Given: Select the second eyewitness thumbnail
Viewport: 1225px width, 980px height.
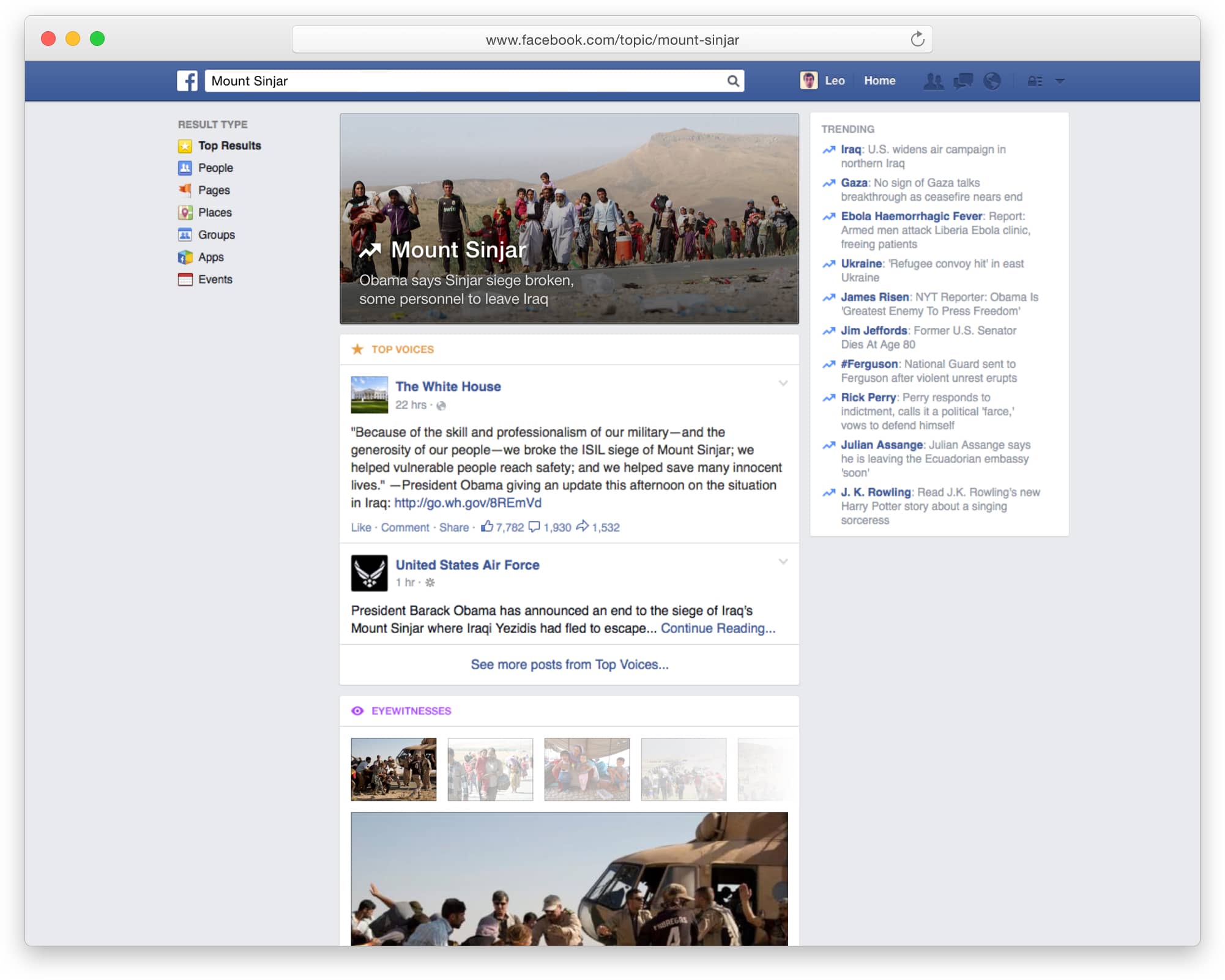Looking at the screenshot, I should tap(490, 769).
